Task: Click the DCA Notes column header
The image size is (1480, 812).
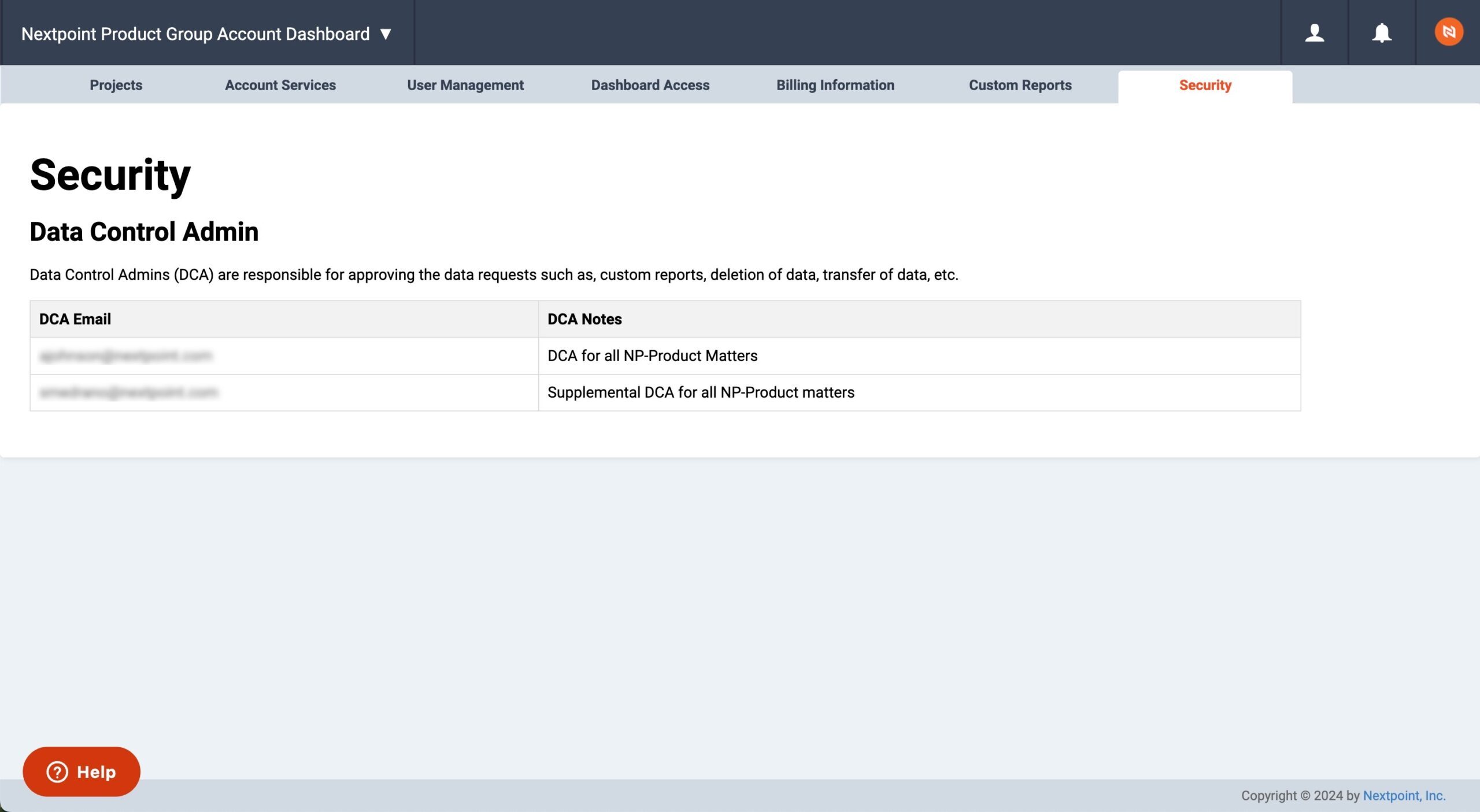Action: [x=584, y=319]
